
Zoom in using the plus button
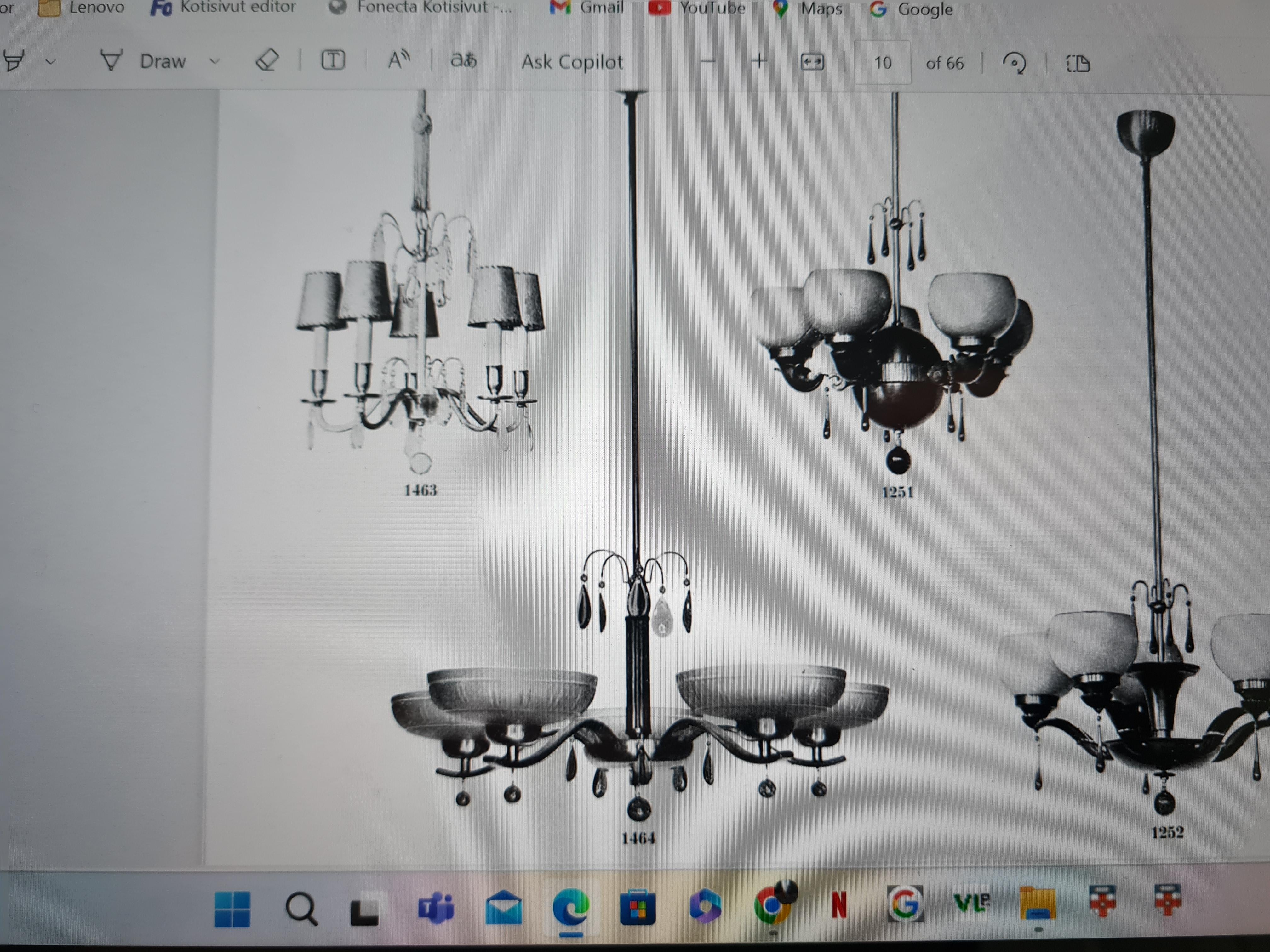(759, 61)
